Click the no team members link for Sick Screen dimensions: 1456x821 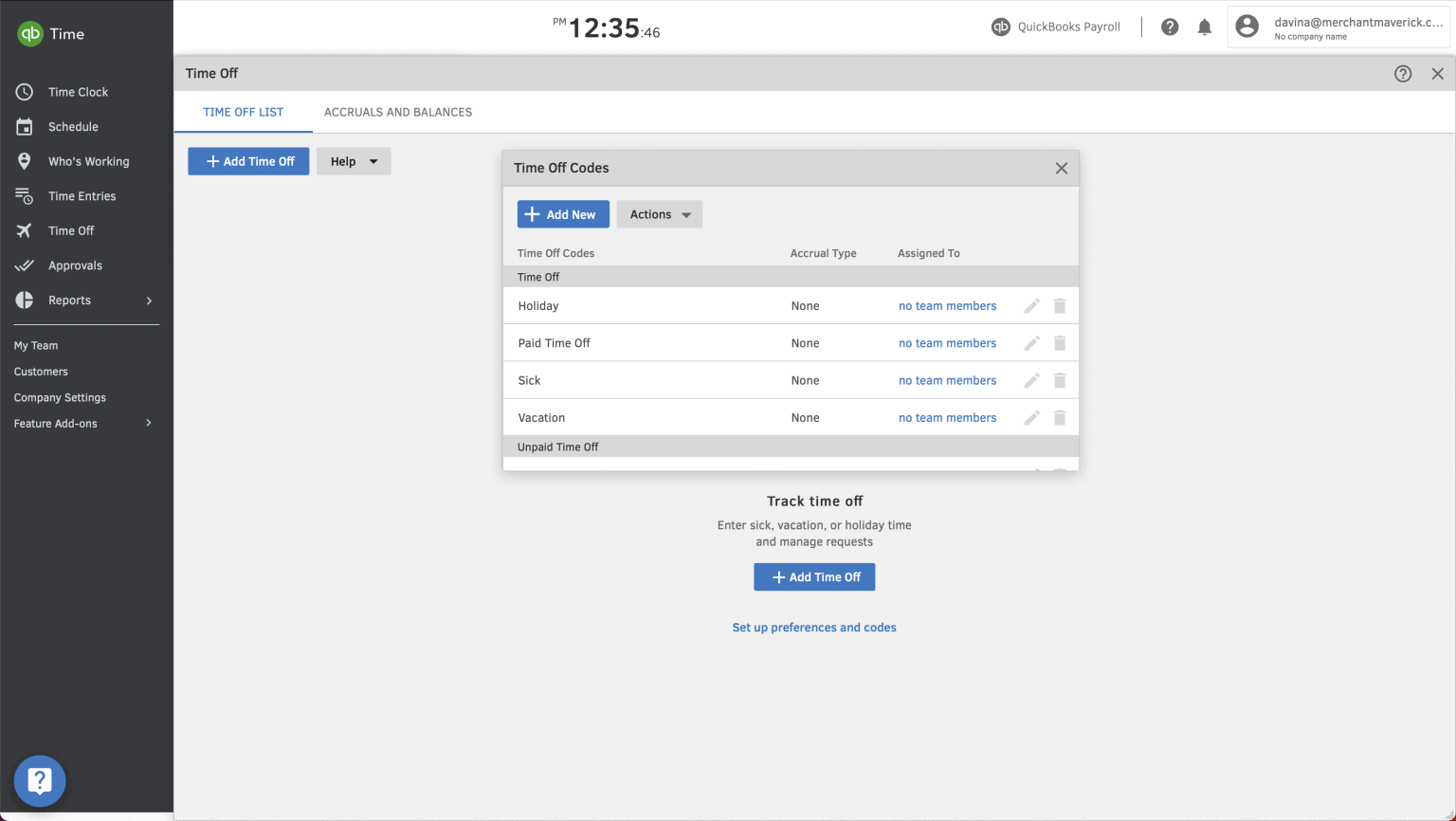click(947, 380)
